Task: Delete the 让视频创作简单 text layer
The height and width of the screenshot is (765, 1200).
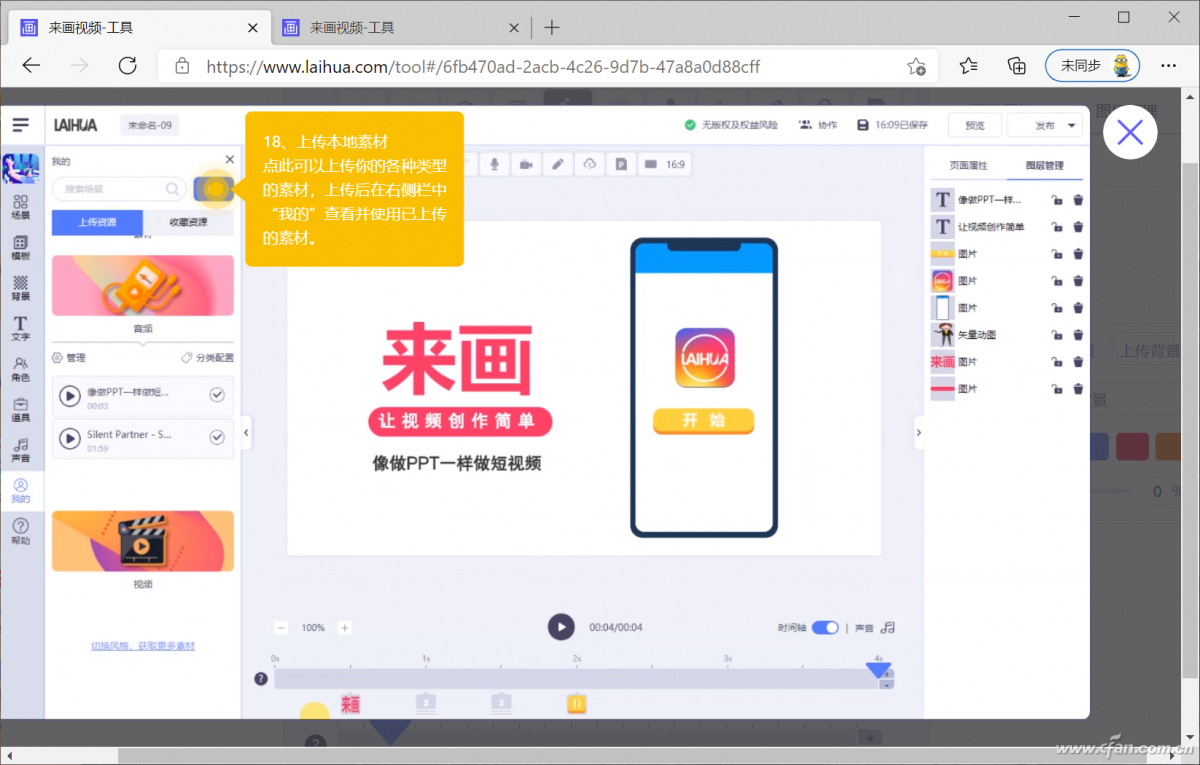Action: pyautogui.click(x=1078, y=227)
